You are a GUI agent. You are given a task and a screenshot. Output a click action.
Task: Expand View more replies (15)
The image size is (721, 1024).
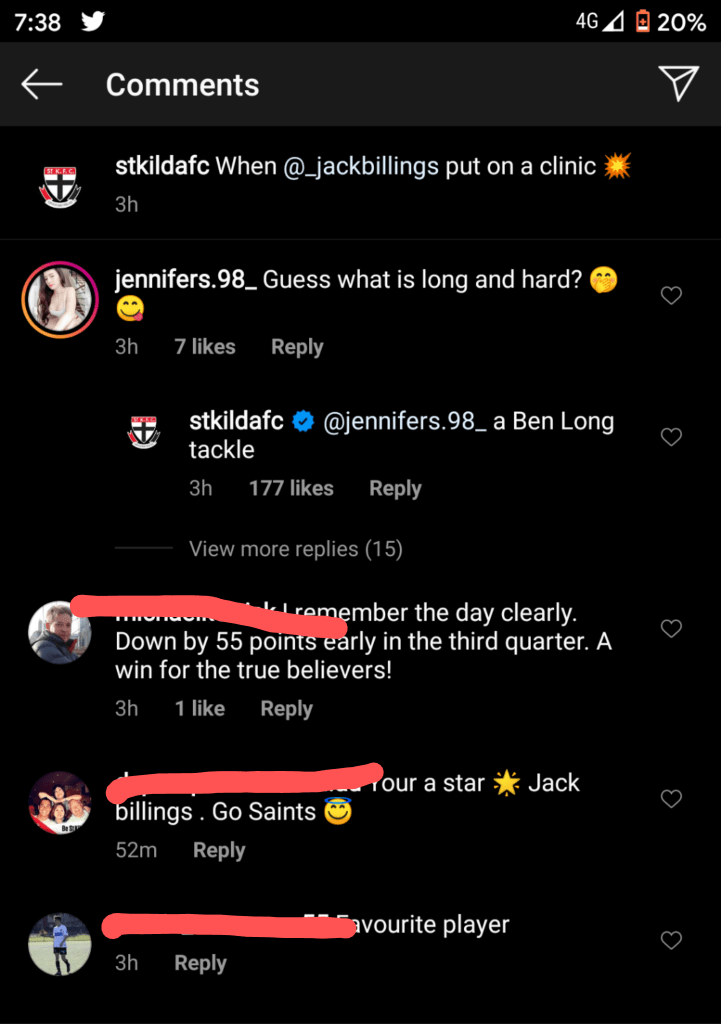point(295,549)
